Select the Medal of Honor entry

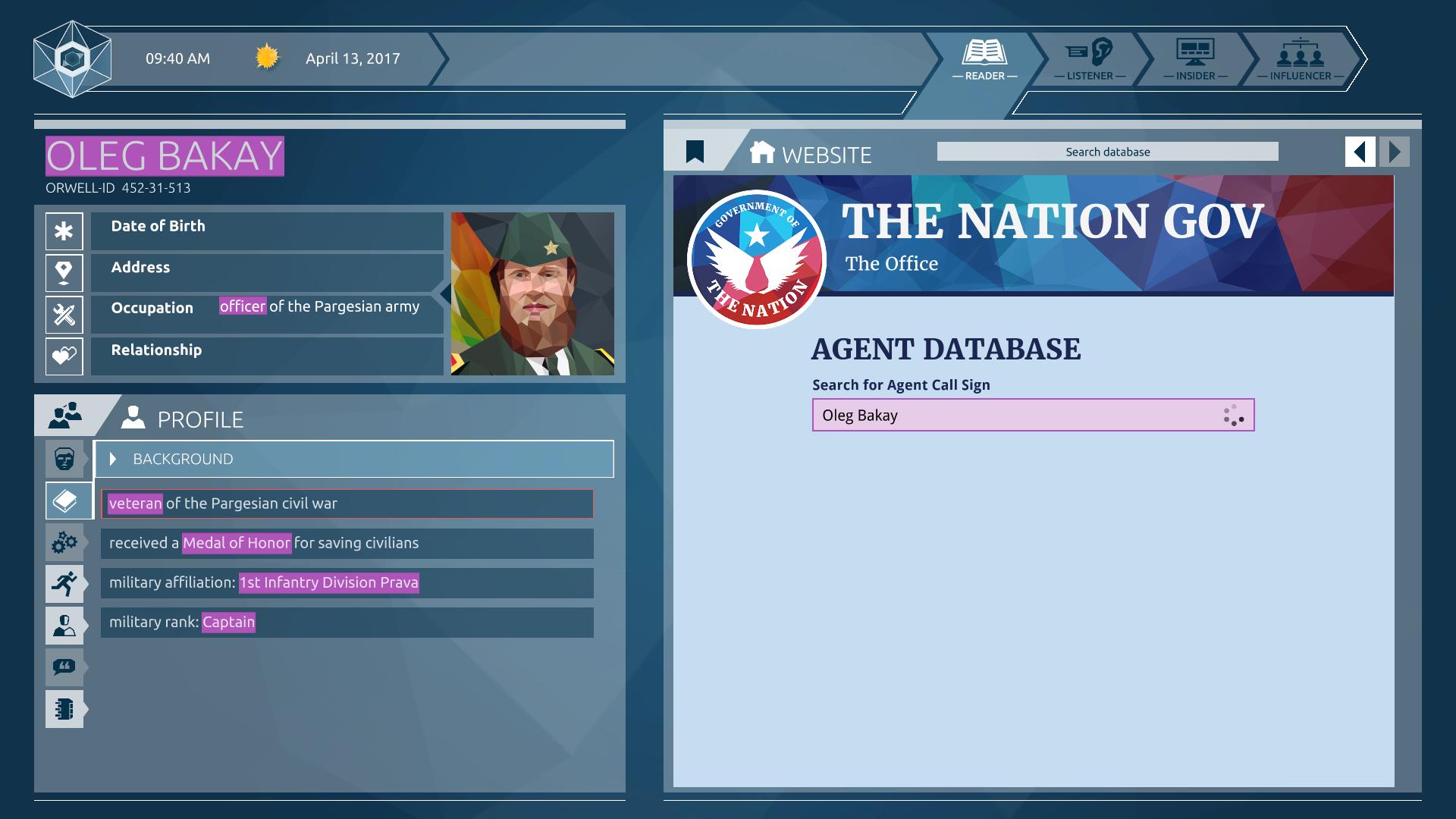(347, 543)
